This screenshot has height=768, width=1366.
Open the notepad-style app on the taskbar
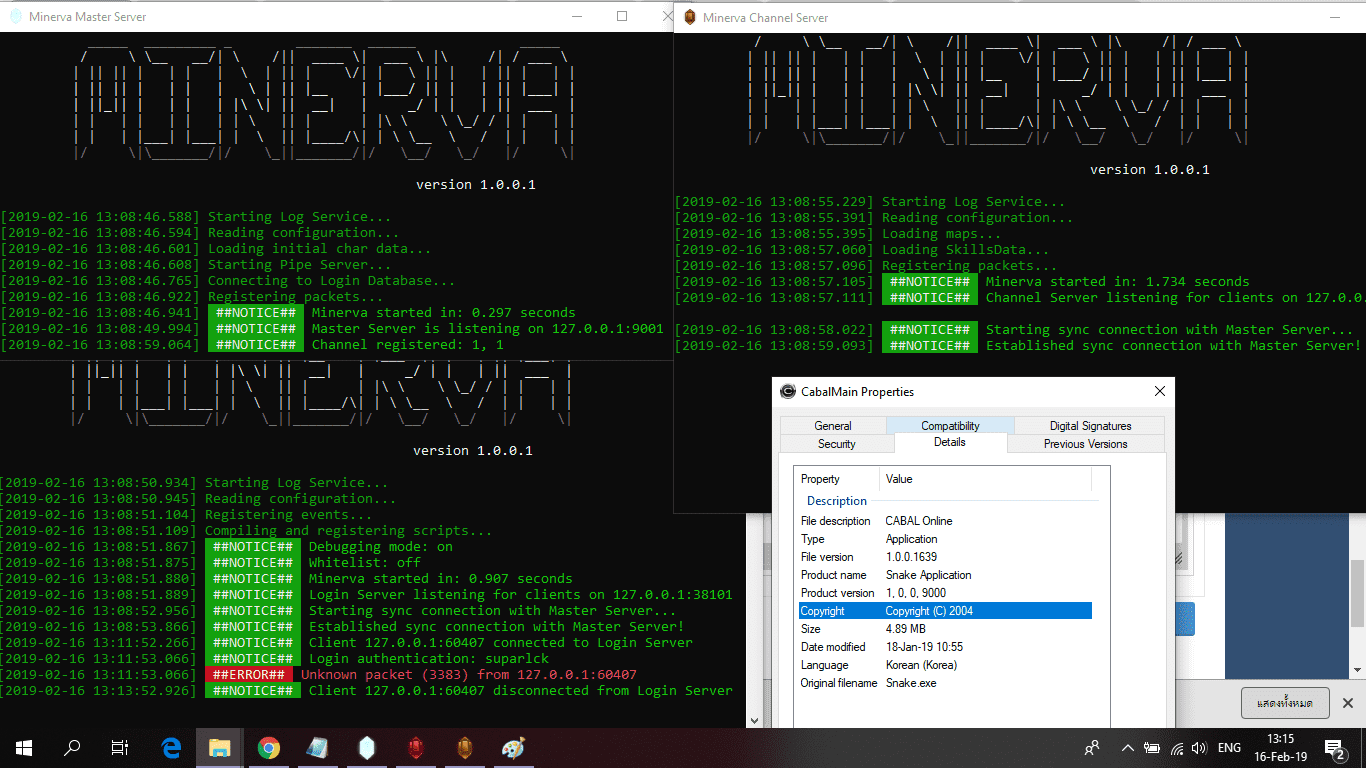point(317,747)
